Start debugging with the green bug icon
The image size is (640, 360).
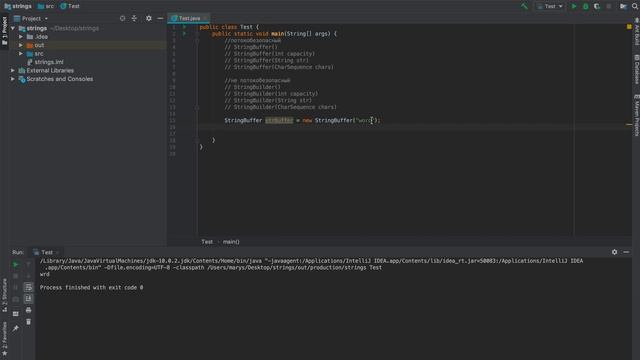tap(585, 6)
